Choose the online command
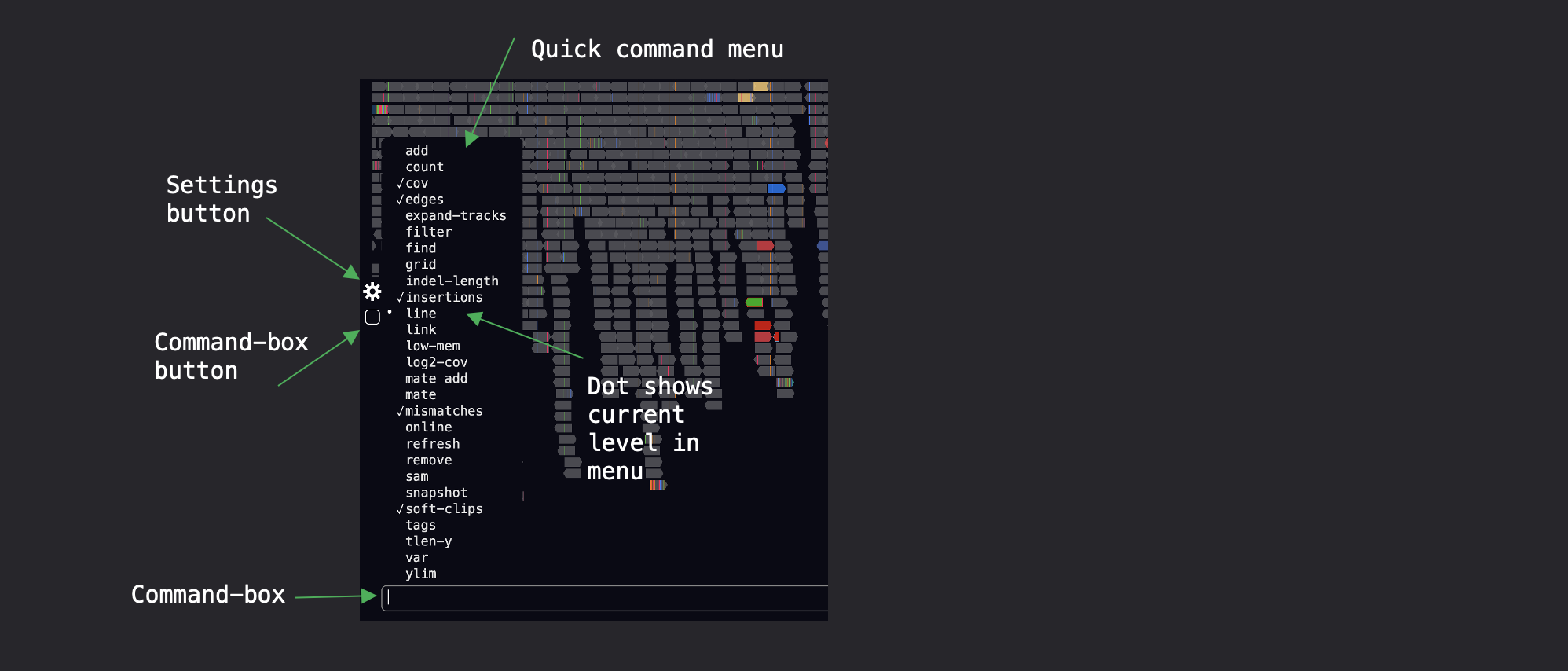This screenshot has height=671, width=1568. [428, 427]
